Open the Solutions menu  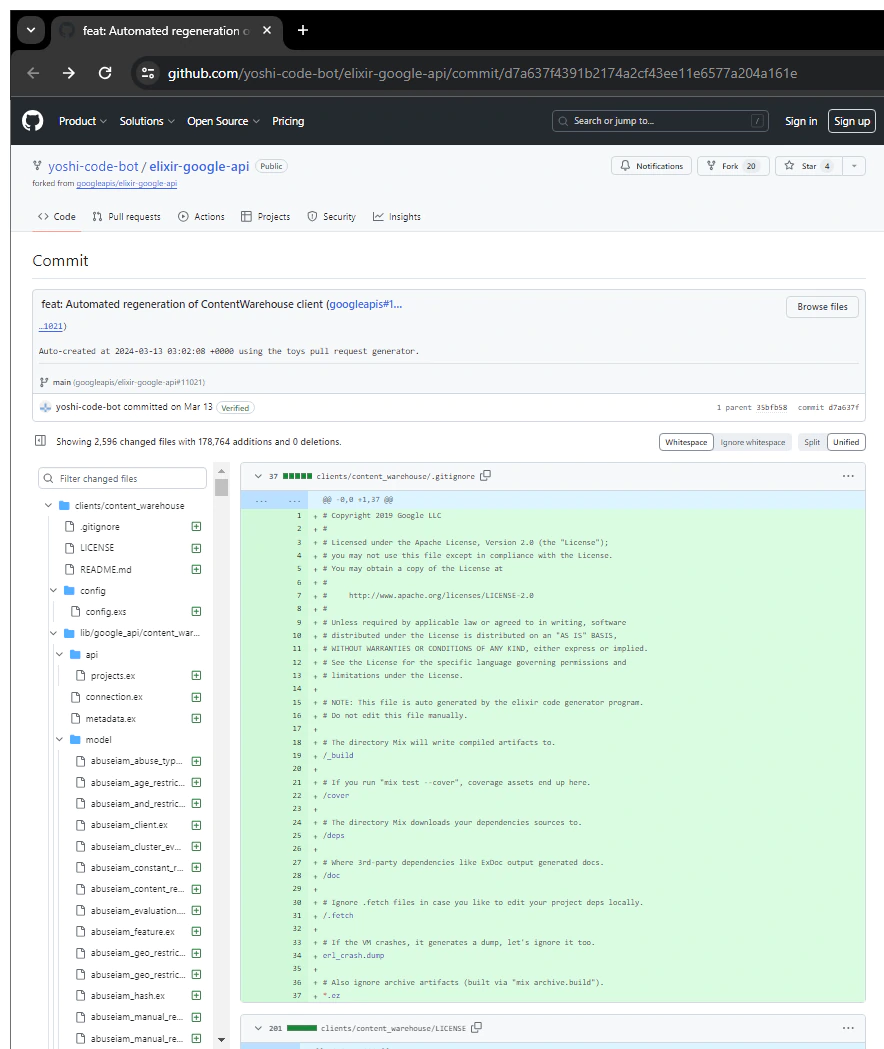147,121
